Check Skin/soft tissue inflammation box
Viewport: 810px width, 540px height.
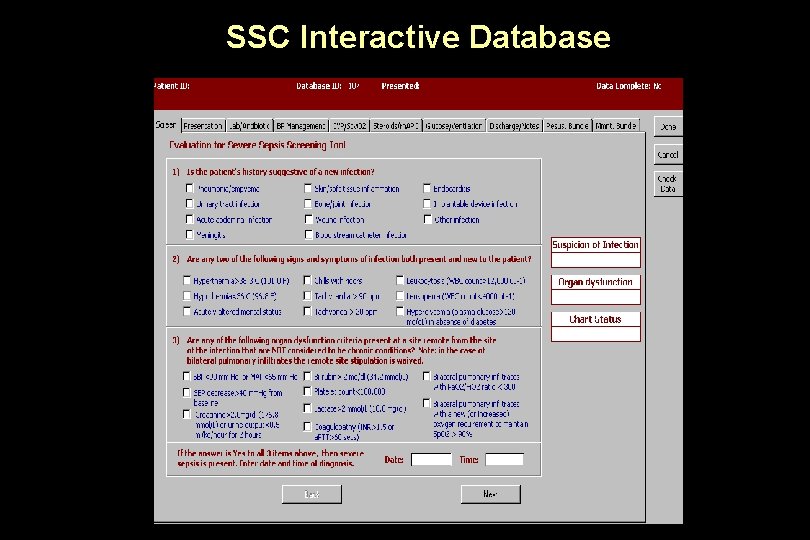click(308, 189)
